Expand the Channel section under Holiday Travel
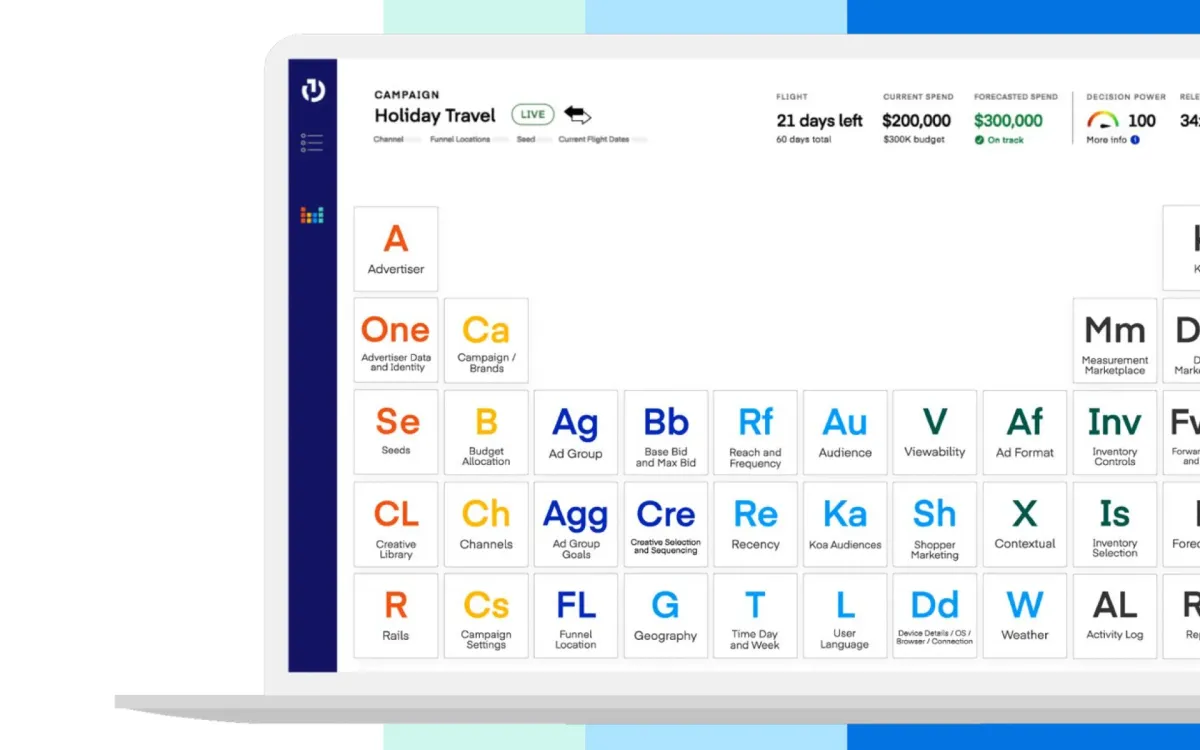This screenshot has height=750, width=1200. pyautogui.click(x=389, y=140)
